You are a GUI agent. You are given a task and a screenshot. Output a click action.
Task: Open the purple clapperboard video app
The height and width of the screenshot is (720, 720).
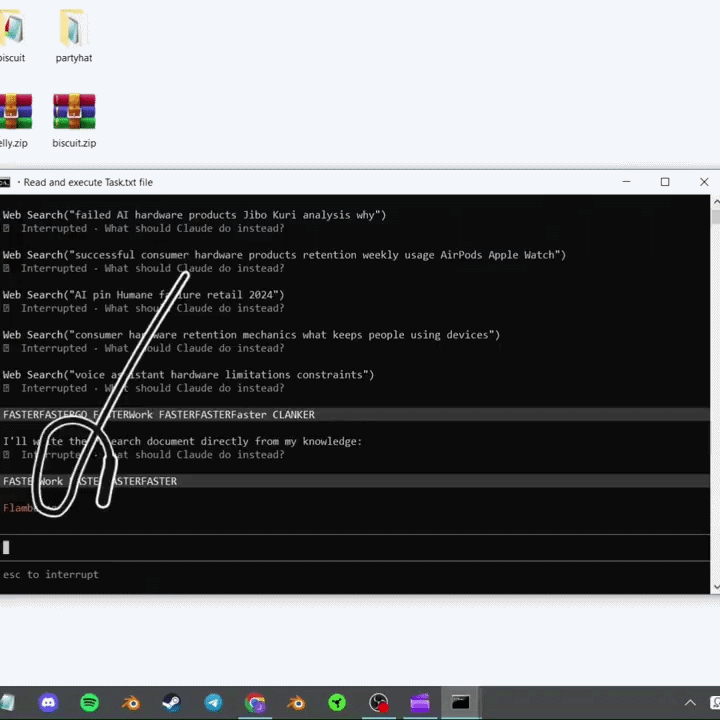420,703
